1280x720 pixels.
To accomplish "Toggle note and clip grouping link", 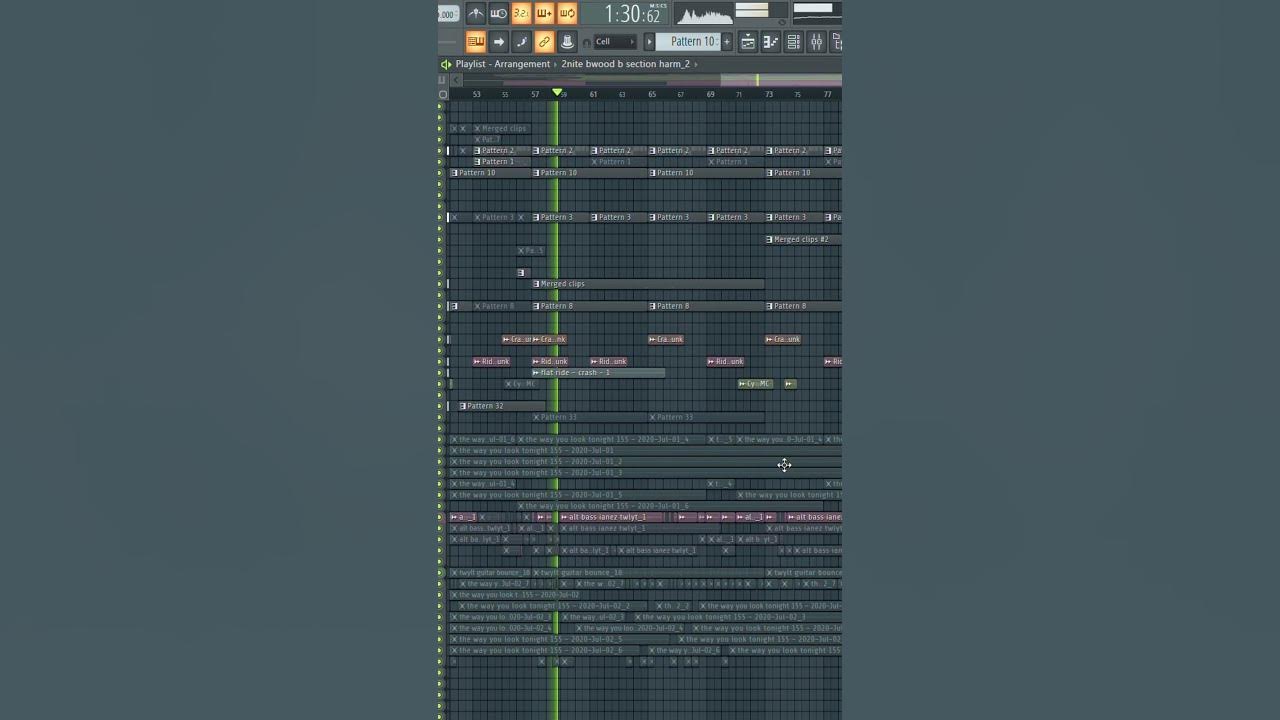I will click(x=544, y=41).
